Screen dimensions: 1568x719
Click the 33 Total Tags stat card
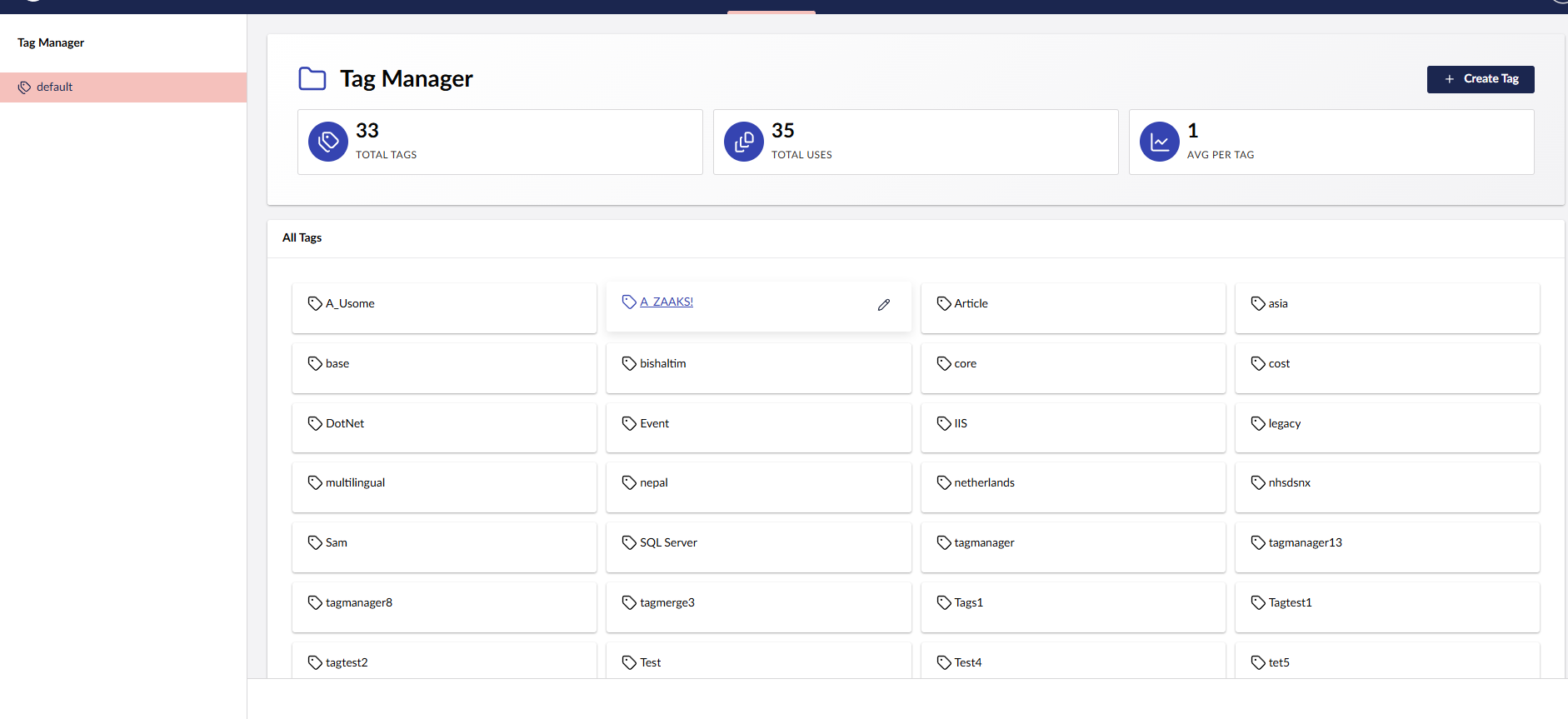point(500,142)
